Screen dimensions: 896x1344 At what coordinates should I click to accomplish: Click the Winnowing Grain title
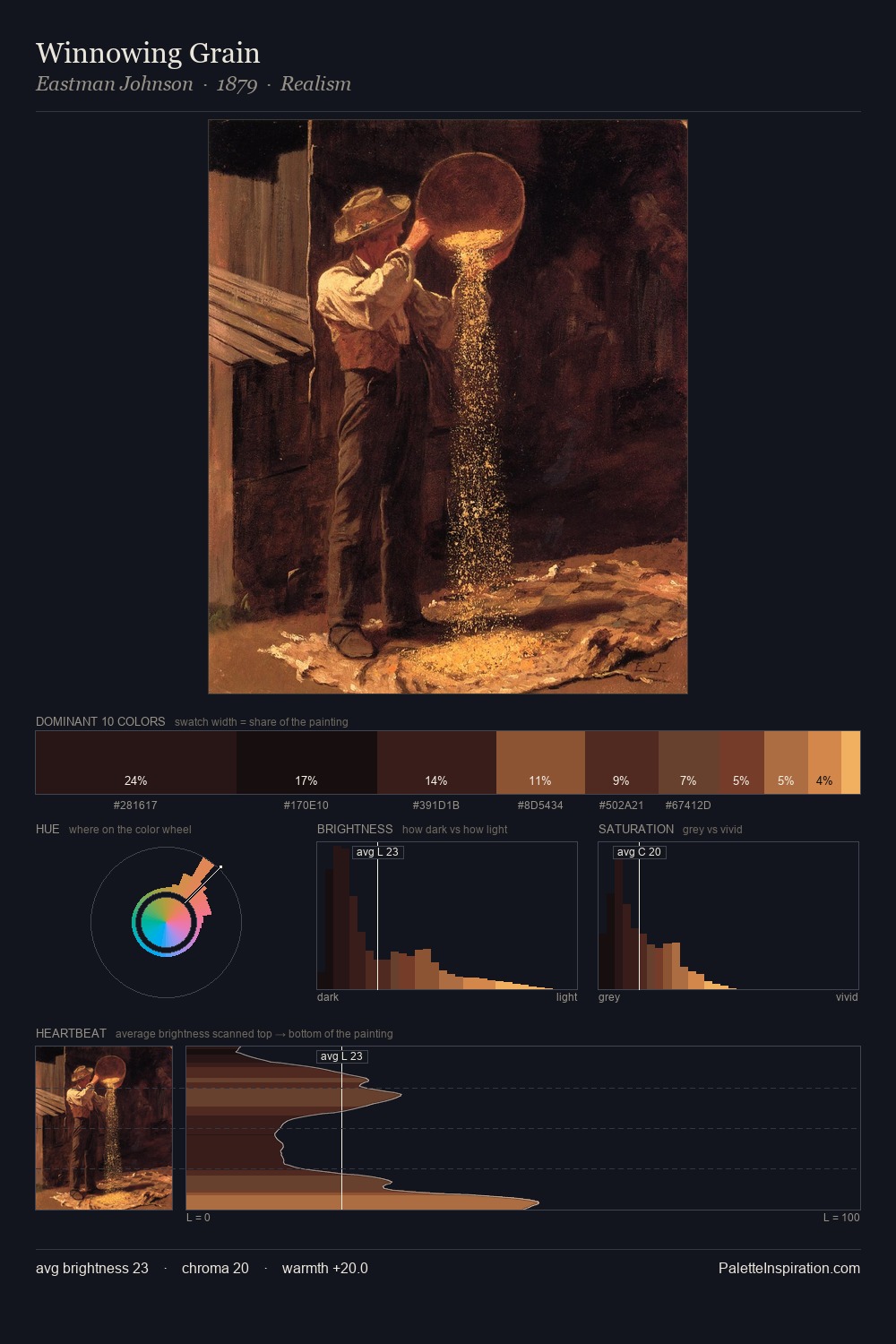[148, 53]
